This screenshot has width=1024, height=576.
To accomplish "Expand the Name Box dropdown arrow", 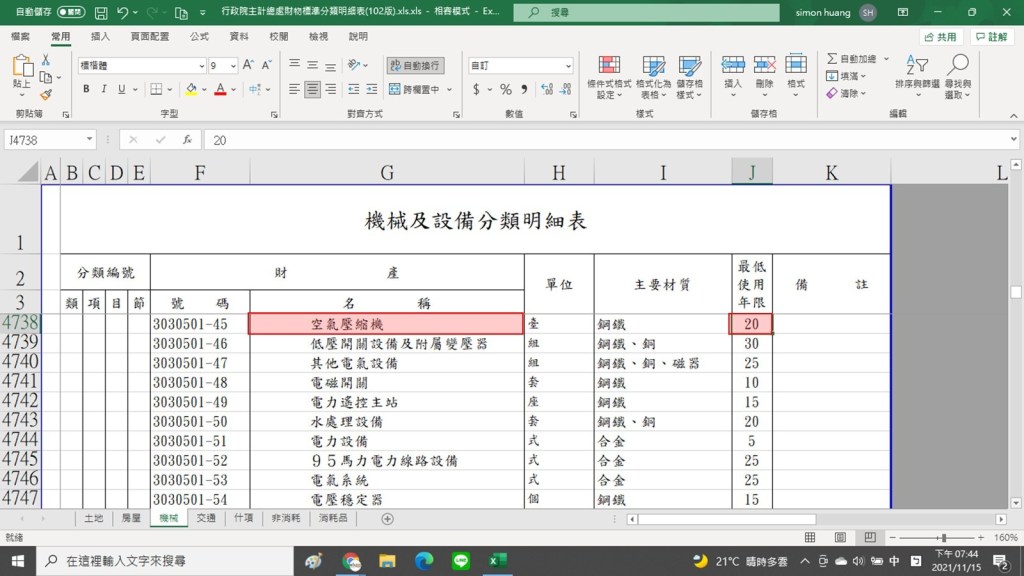I will [90, 140].
